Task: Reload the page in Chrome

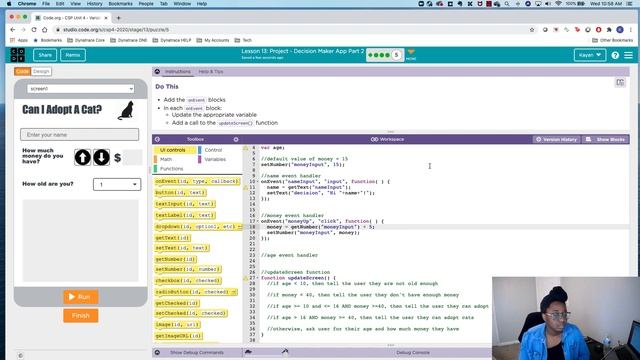Action: (x=34, y=30)
